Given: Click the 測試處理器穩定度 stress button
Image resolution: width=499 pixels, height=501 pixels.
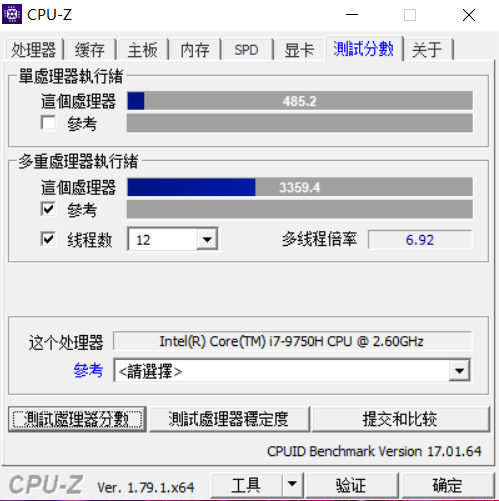Looking at the screenshot, I should [x=229, y=419].
